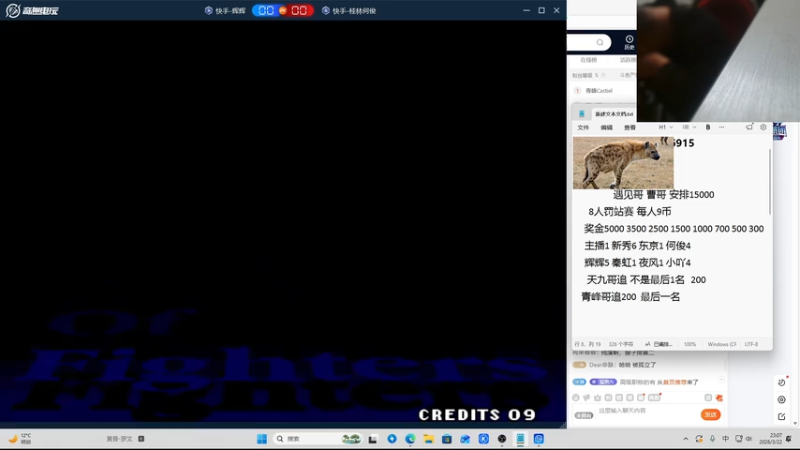
Task: Click the red score counter in title bar
Action: 299,11
